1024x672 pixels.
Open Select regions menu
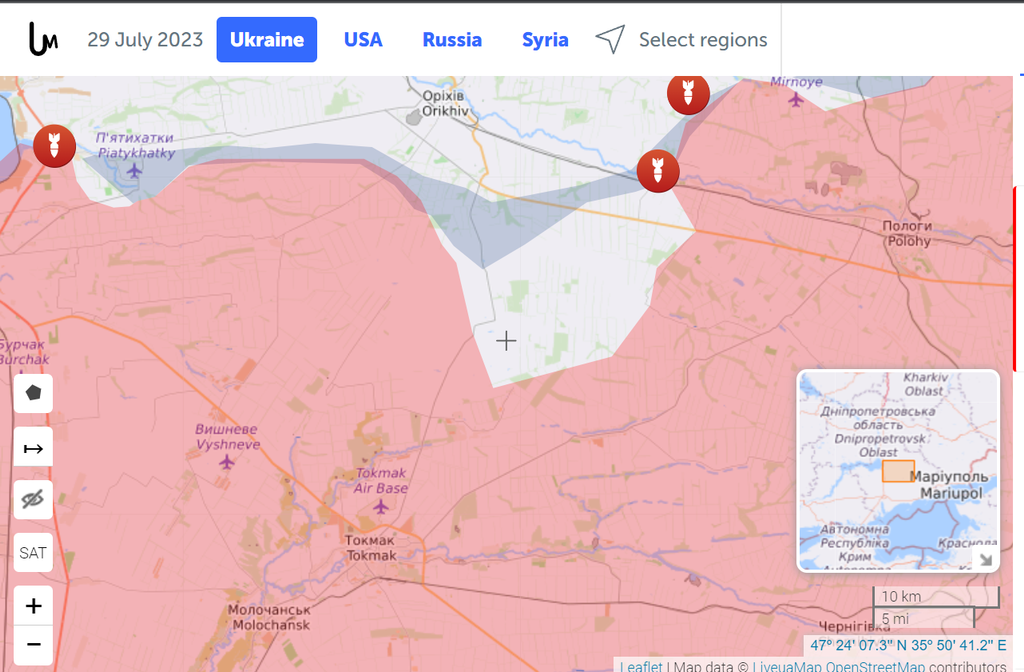coord(703,40)
